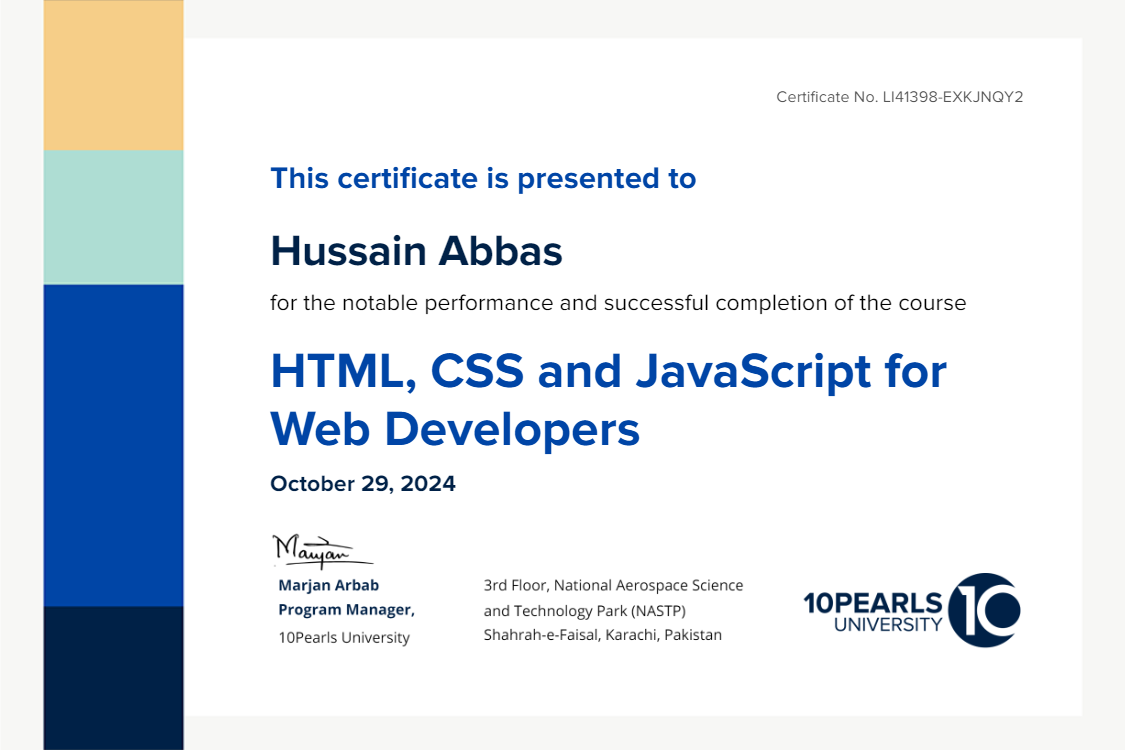Select the mint green color block

pos(113,217)
